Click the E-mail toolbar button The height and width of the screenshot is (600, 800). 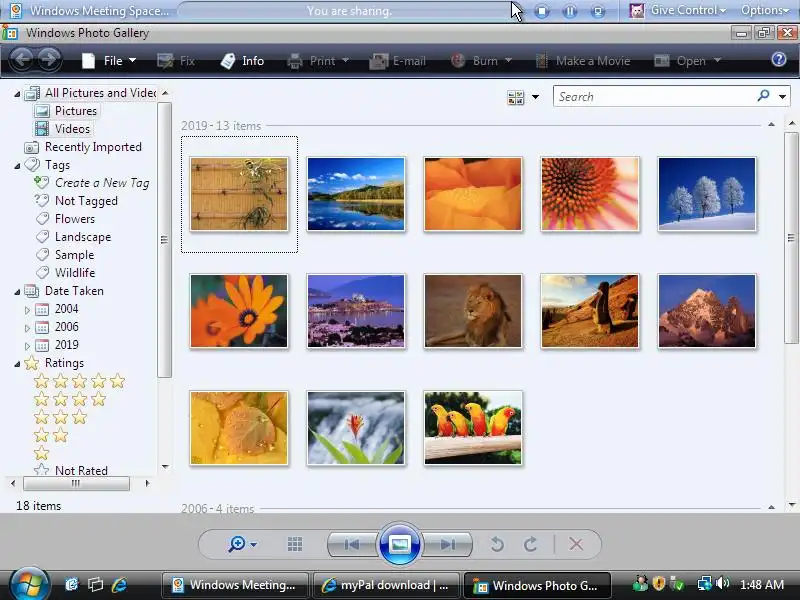(x=397, y=61)
